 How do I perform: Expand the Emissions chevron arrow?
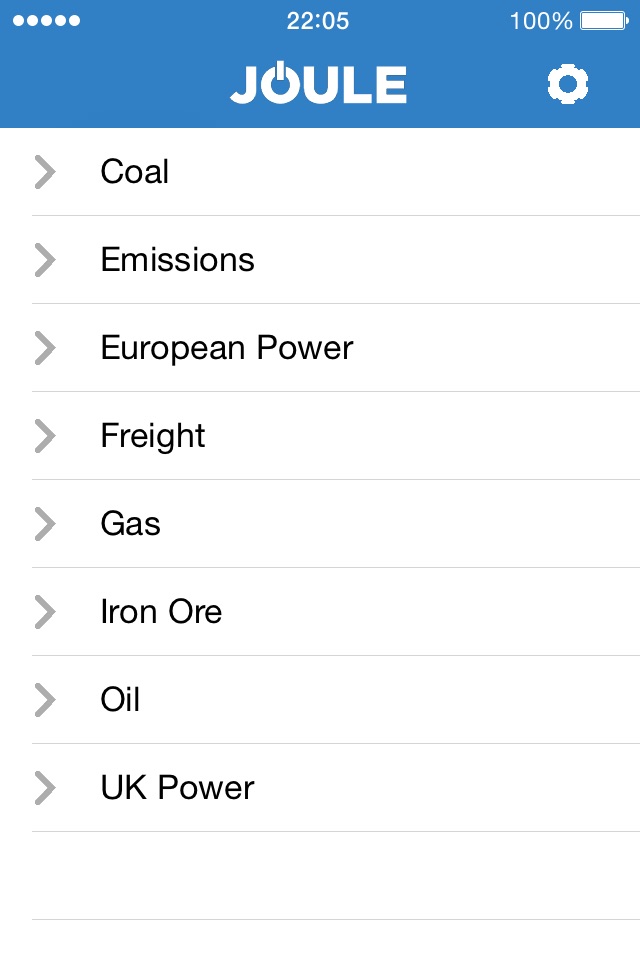tap(45, 260)
